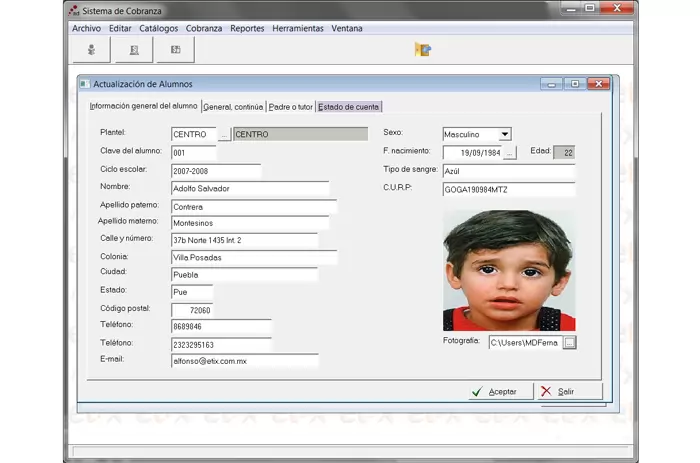Click the Tipo de sangre field
This screenshot has height=463, width=700.
pyautogui.click(x=509, y=171)
